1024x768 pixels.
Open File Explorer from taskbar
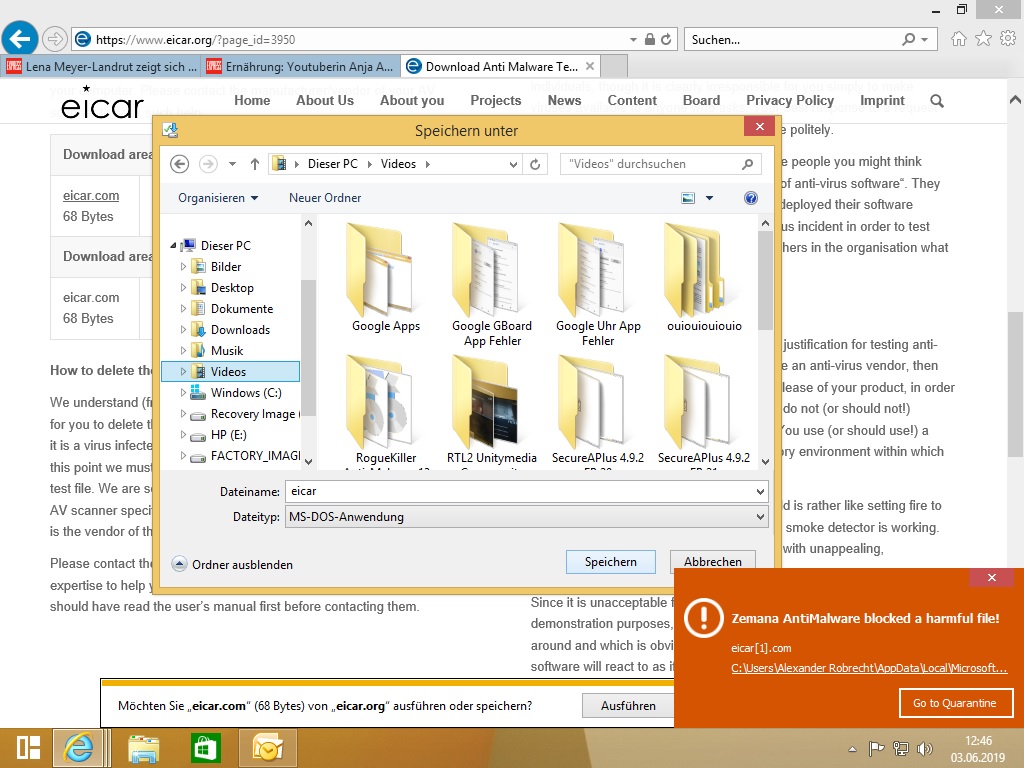(x=144, y=748)
